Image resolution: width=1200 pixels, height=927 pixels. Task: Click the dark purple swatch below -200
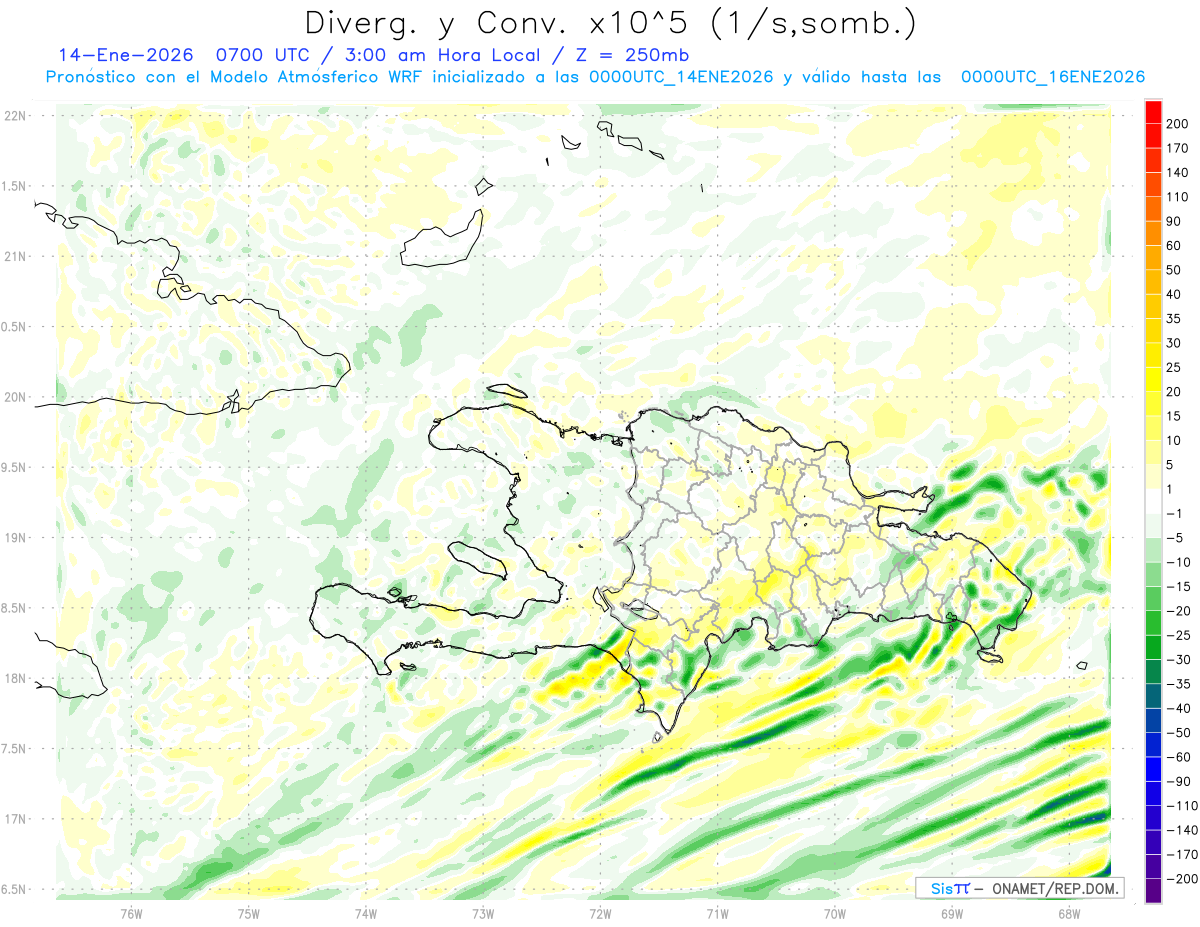(x=1153, y=890)
